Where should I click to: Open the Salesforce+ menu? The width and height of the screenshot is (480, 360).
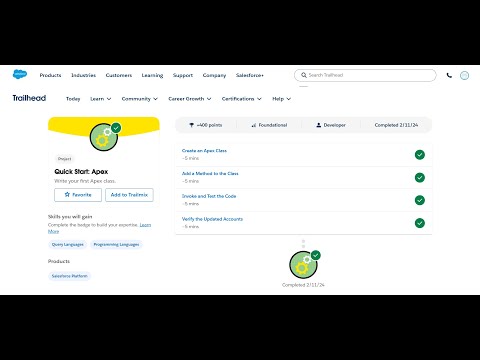coord(250,75)
